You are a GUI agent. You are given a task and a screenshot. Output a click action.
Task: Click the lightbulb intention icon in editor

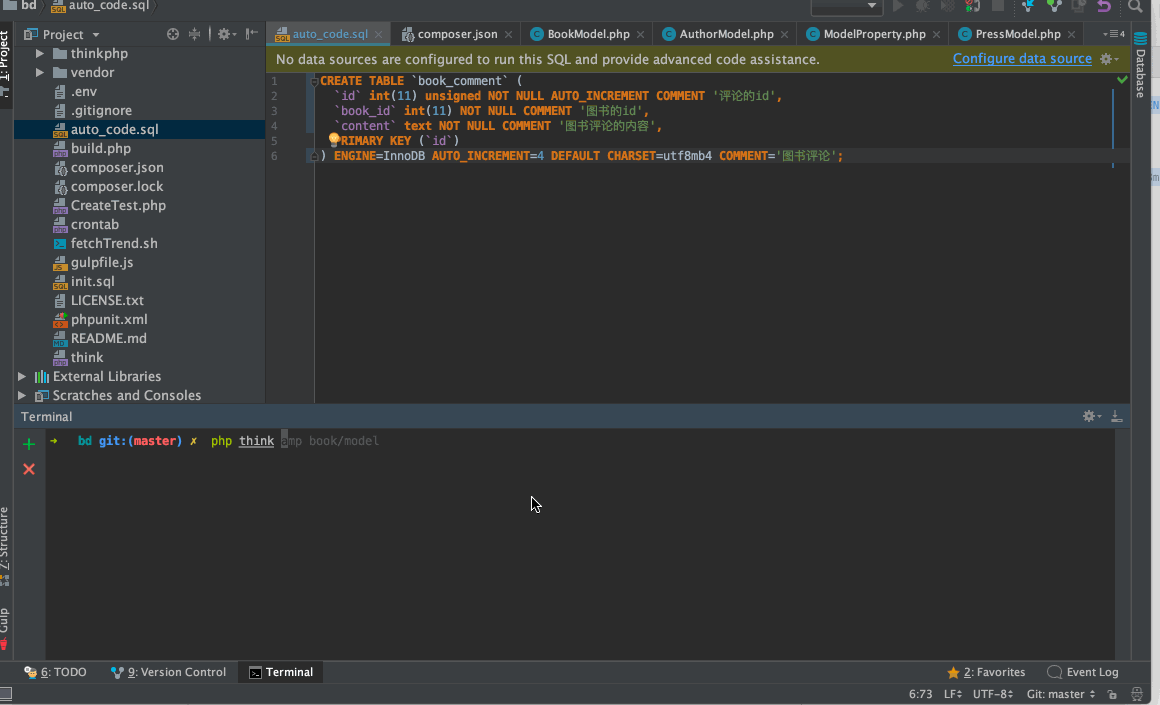[334, 139]
